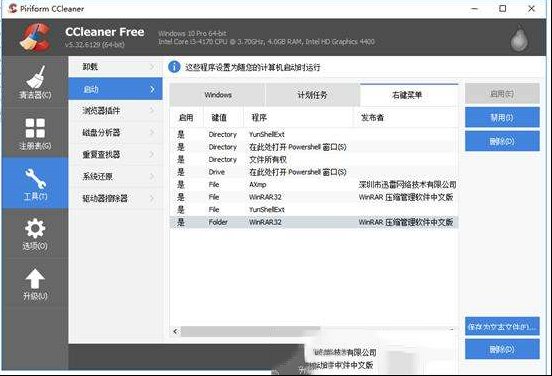The height and width of the screenshot is (376, 552).
Task: Sort by 启用 column header
Action: tap(186, 117)
